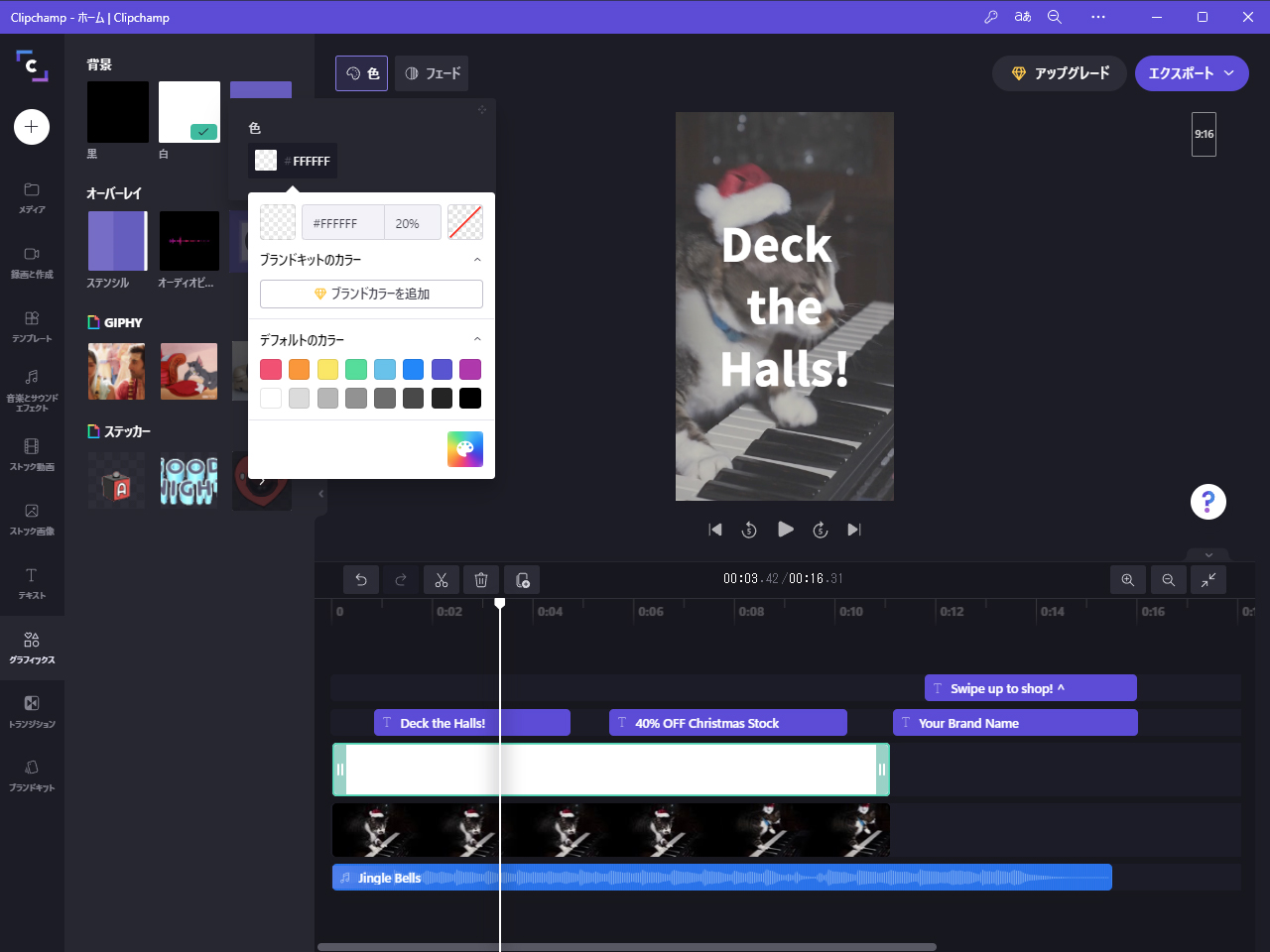Click ブランドカラーを追加 button
Viewport: 1270px width, 952px height.
point(371,294)
